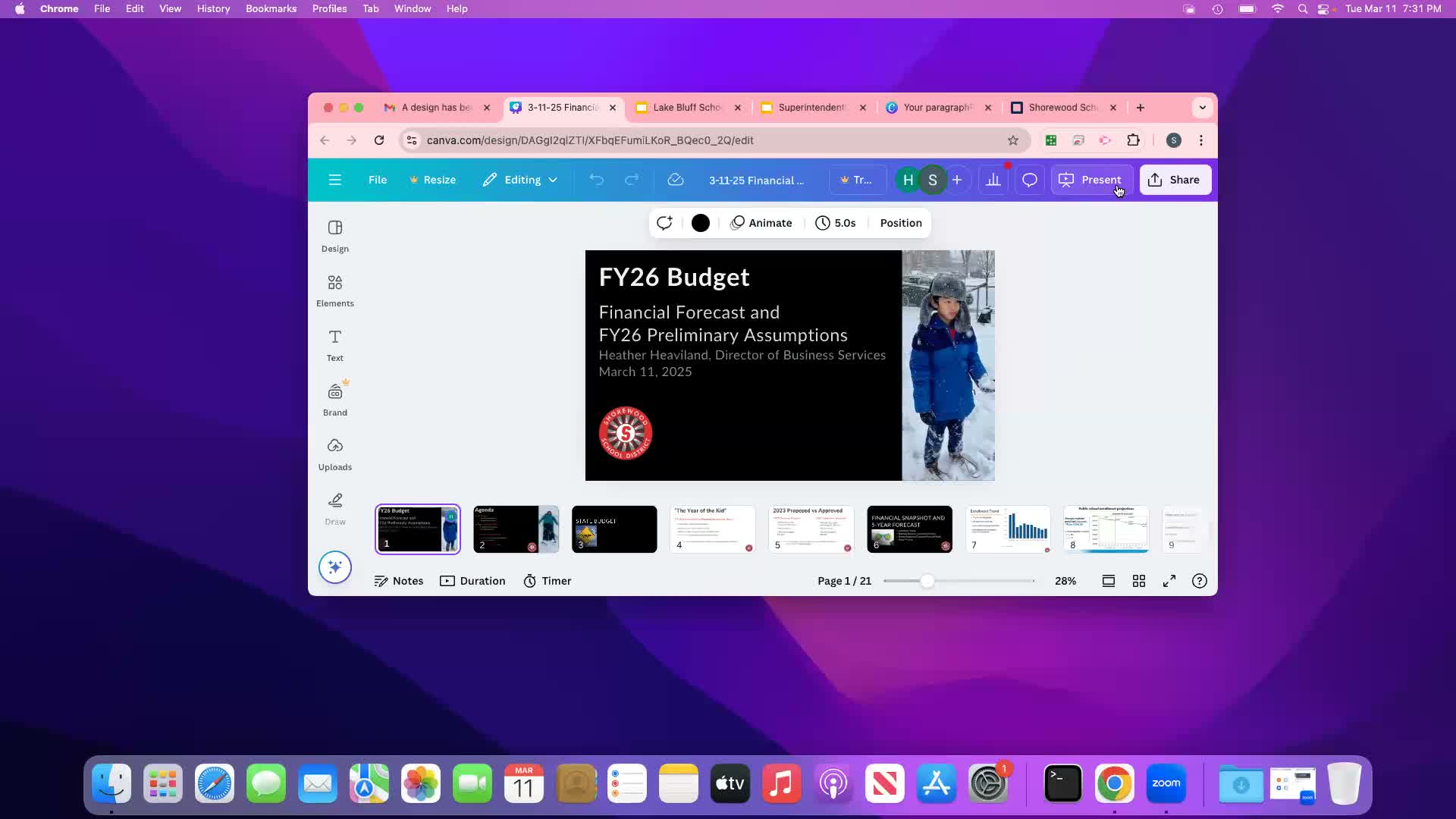Click the Present button

pos(1091,180)
